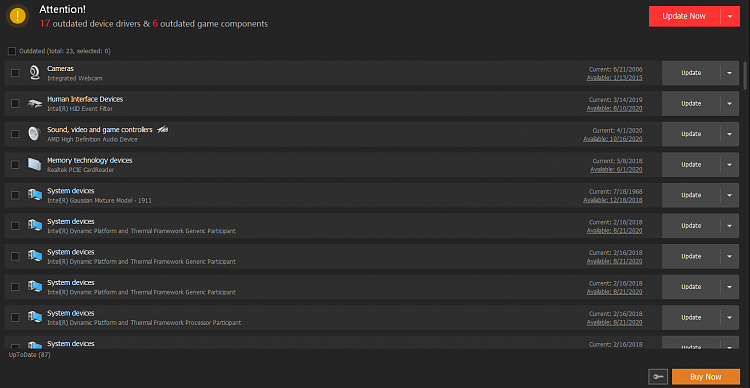Screen dimensions: 750x388
Task: Expand the Update dropdown for Human Interface Devices
Action: (729, 103)
